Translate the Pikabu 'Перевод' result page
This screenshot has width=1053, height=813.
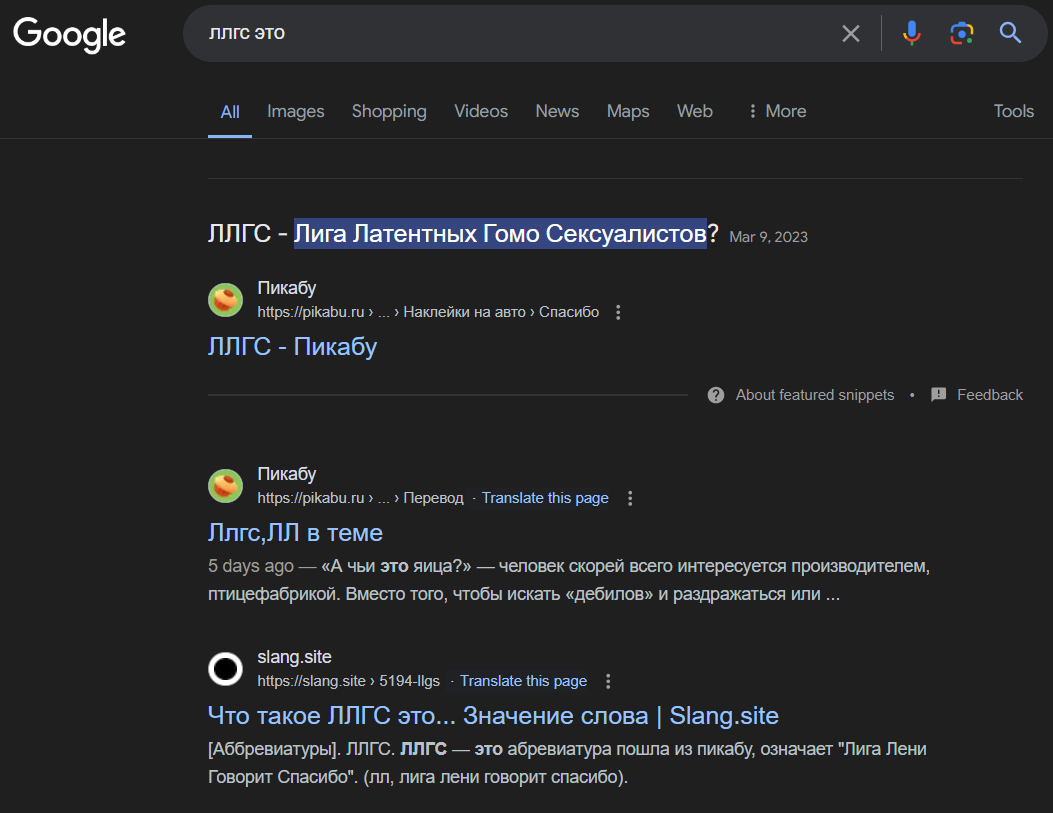point(545,498)
